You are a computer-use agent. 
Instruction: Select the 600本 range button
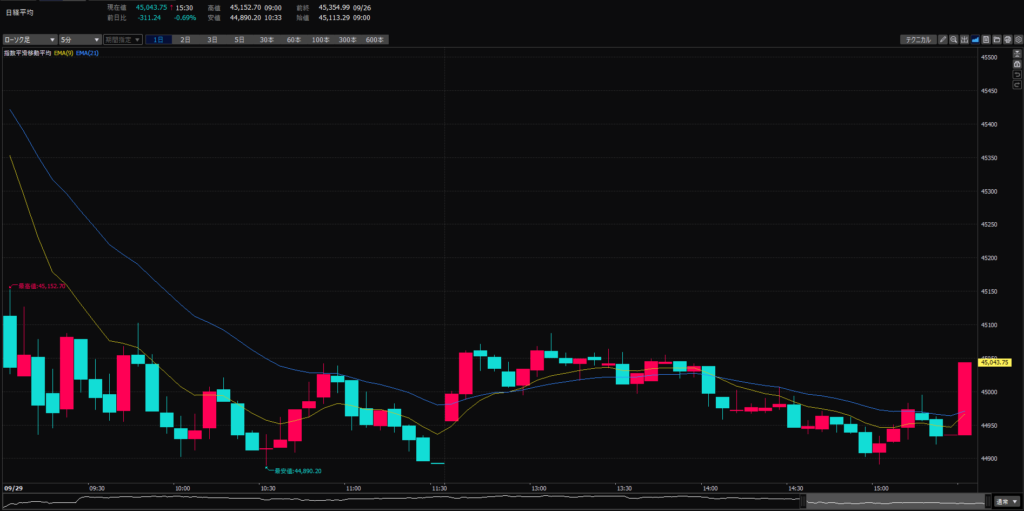click(374, 40)
